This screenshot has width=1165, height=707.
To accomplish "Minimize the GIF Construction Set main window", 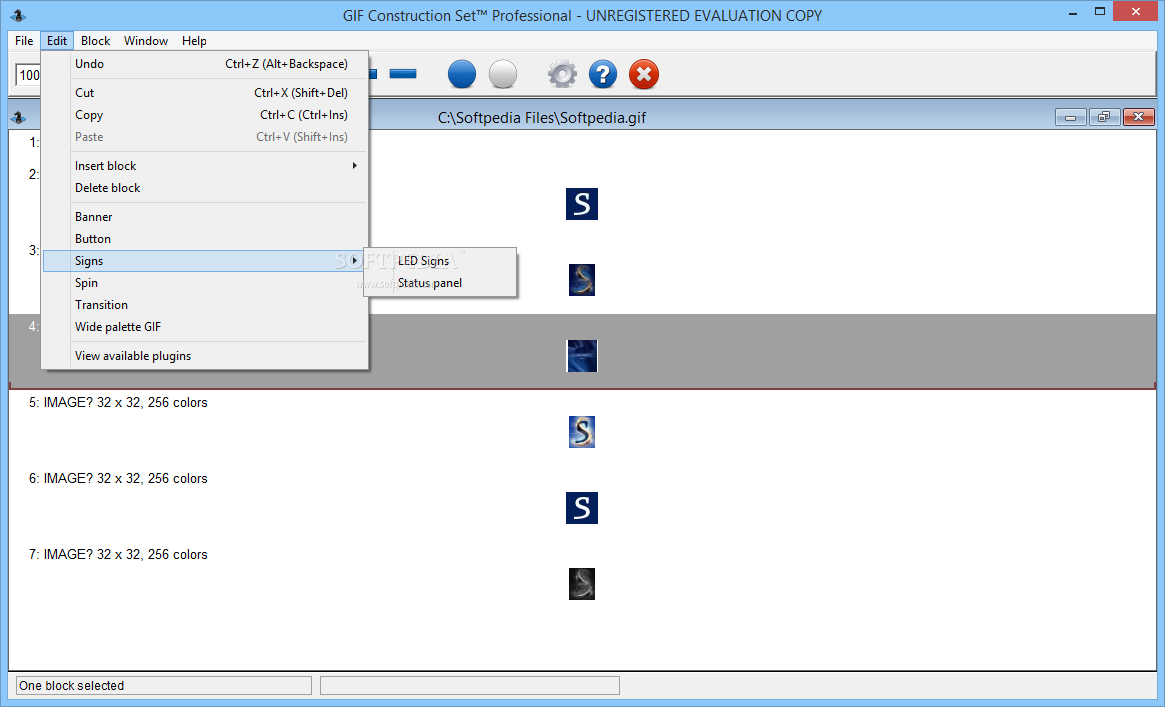I will pos(1072,12).
